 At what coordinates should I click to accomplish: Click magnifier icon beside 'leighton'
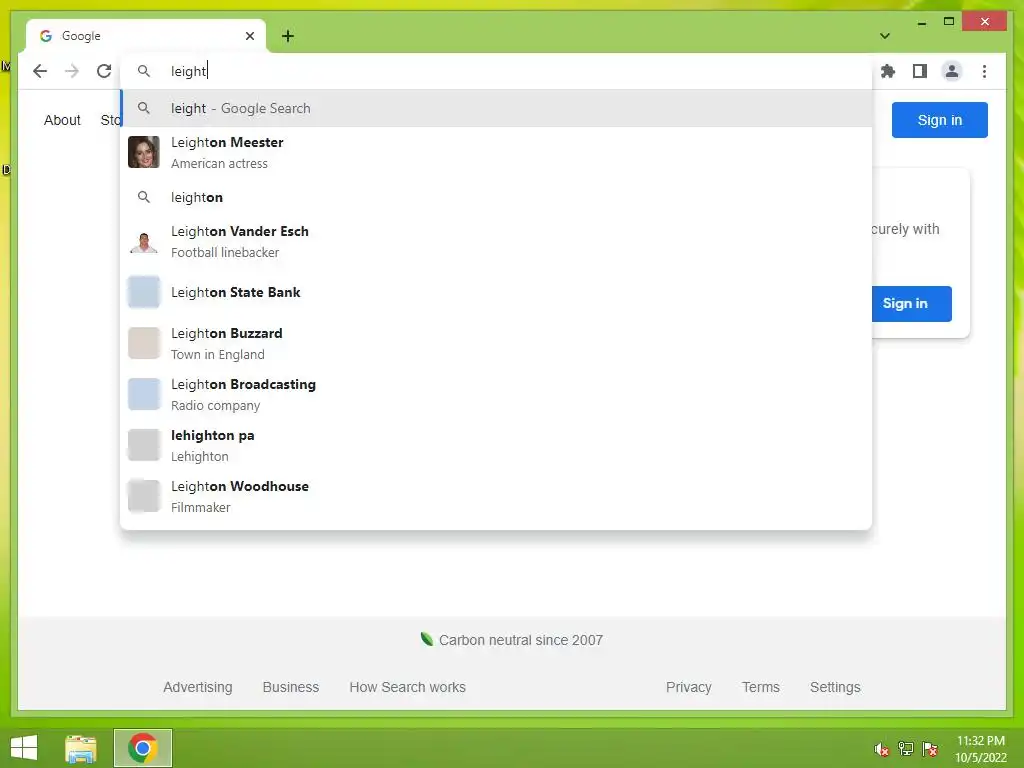click(144, 197)
